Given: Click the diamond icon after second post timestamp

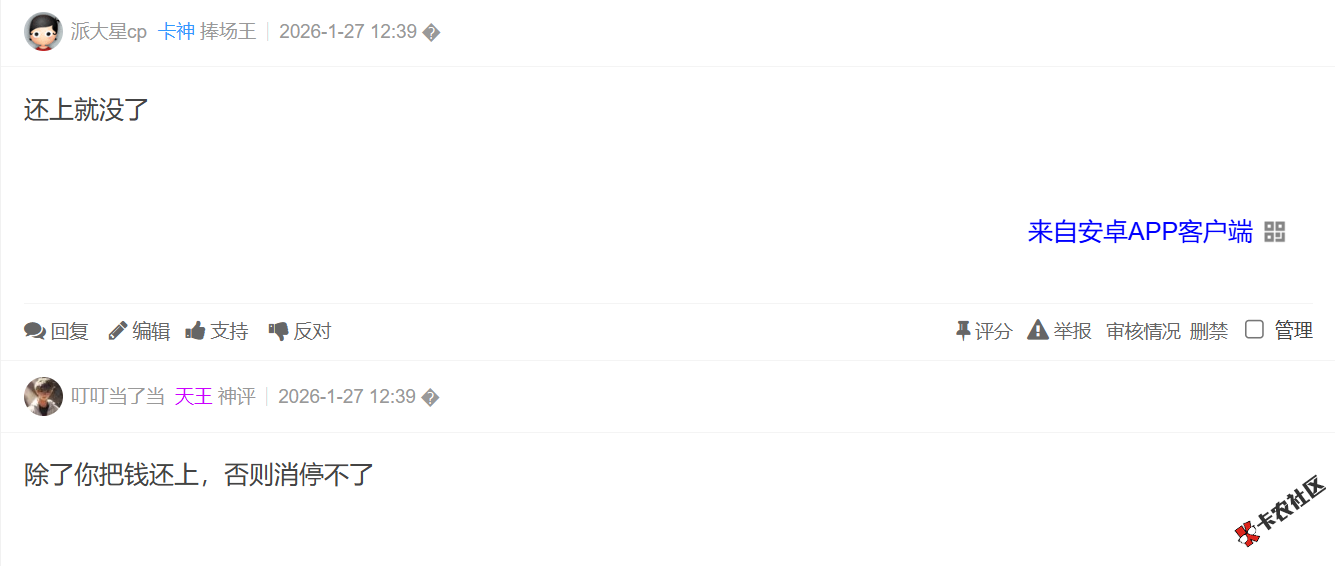Looking at the screenshot, I should coord(430,398).
